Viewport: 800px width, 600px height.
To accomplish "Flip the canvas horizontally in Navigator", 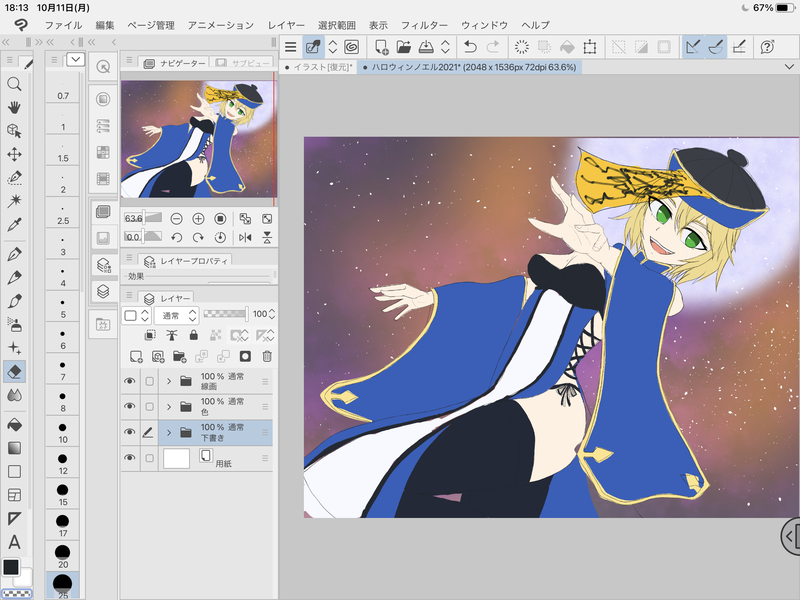I will pos(246,237).
